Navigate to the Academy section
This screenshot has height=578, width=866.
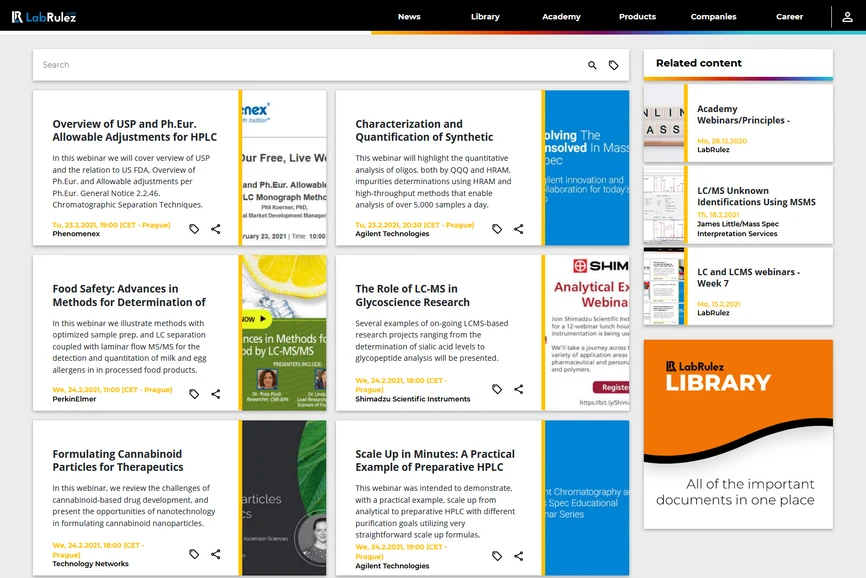pyautogui.click(x=561, y=17)
